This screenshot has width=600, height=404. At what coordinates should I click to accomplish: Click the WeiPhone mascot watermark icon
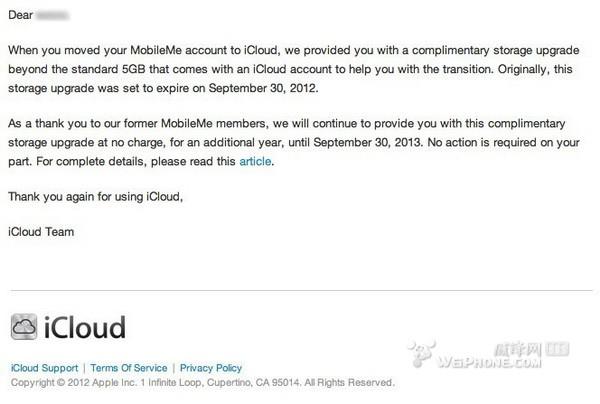click(421, 353)
